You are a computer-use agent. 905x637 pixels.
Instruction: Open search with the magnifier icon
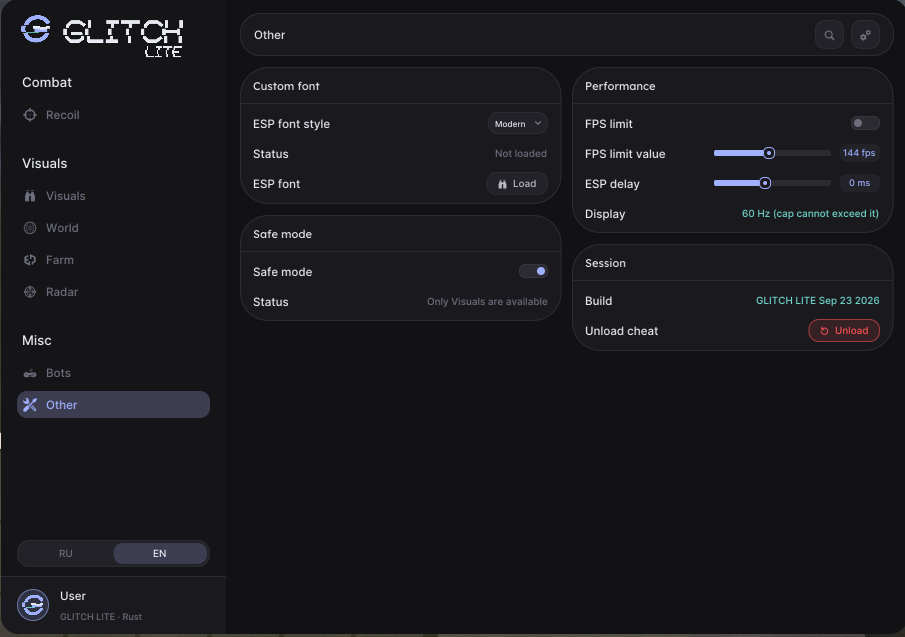click(829, 35)
